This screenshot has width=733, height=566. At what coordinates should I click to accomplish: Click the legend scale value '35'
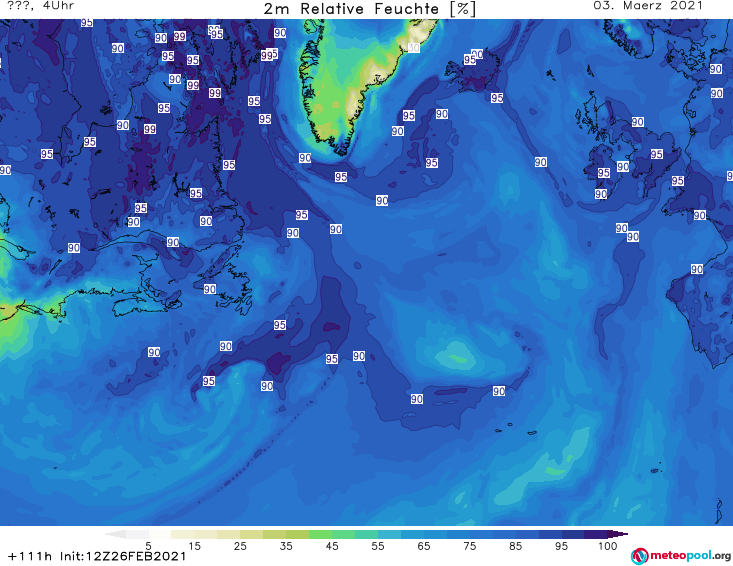coord(286,546)
